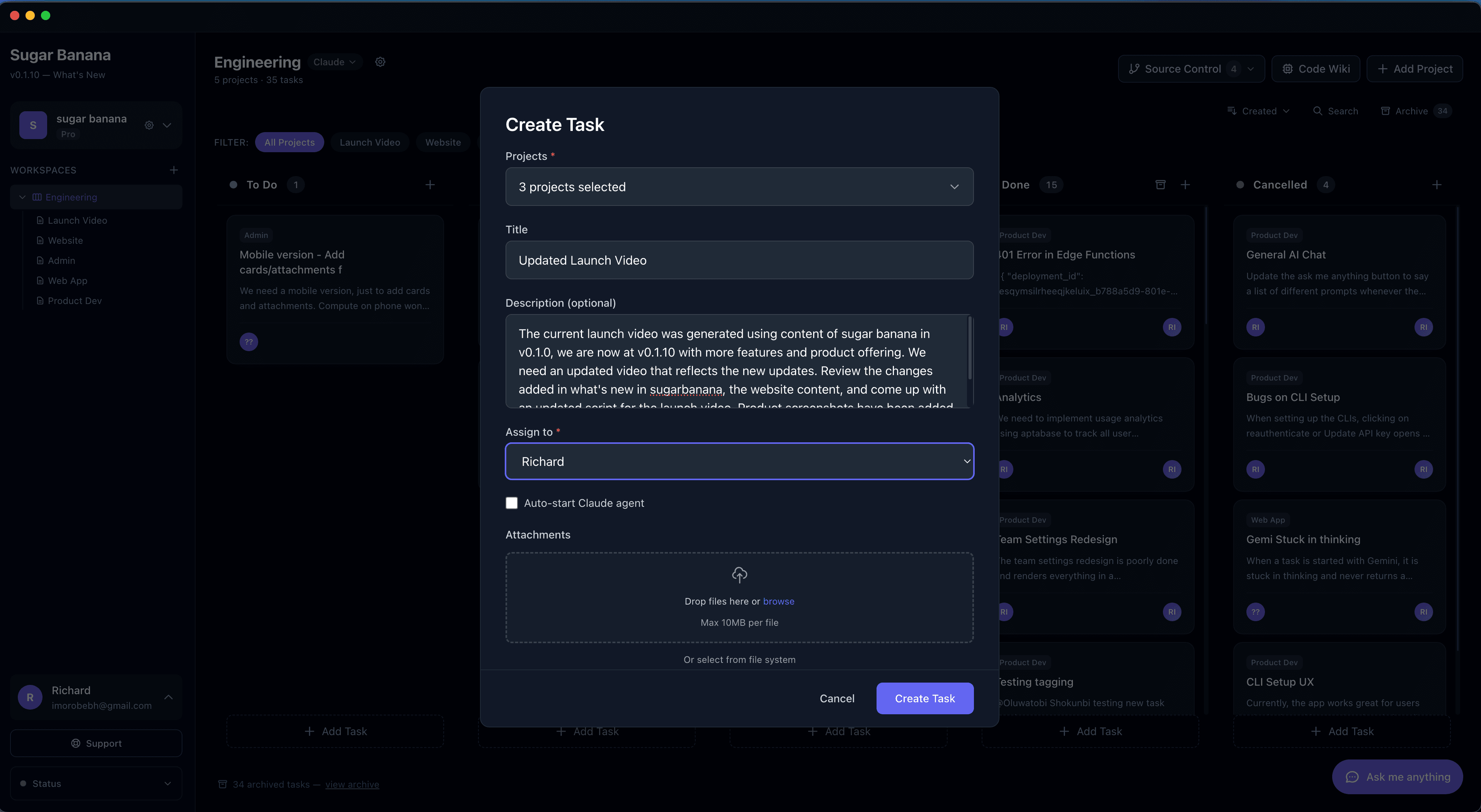
Task: Open view archive link
Action: pos(352,784)
